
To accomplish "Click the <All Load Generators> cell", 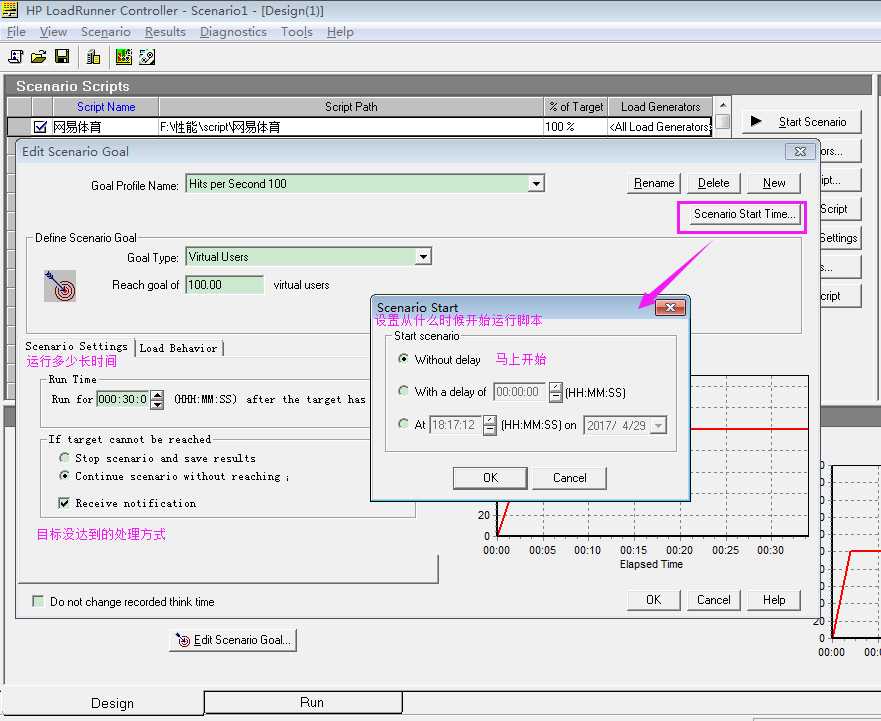I will (x=660, y=127).
